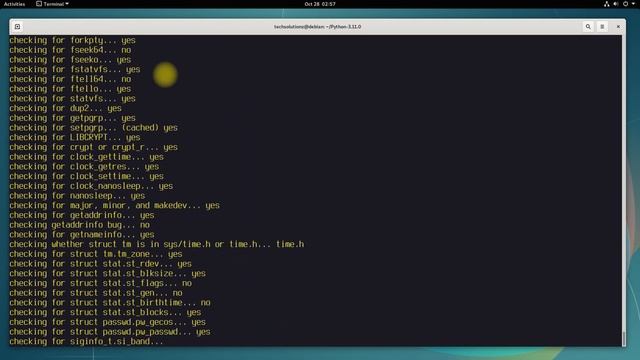Click line 'checking getaddrinfo bug... no'
This screenshot has height=360, width=640.
(80, 225)
